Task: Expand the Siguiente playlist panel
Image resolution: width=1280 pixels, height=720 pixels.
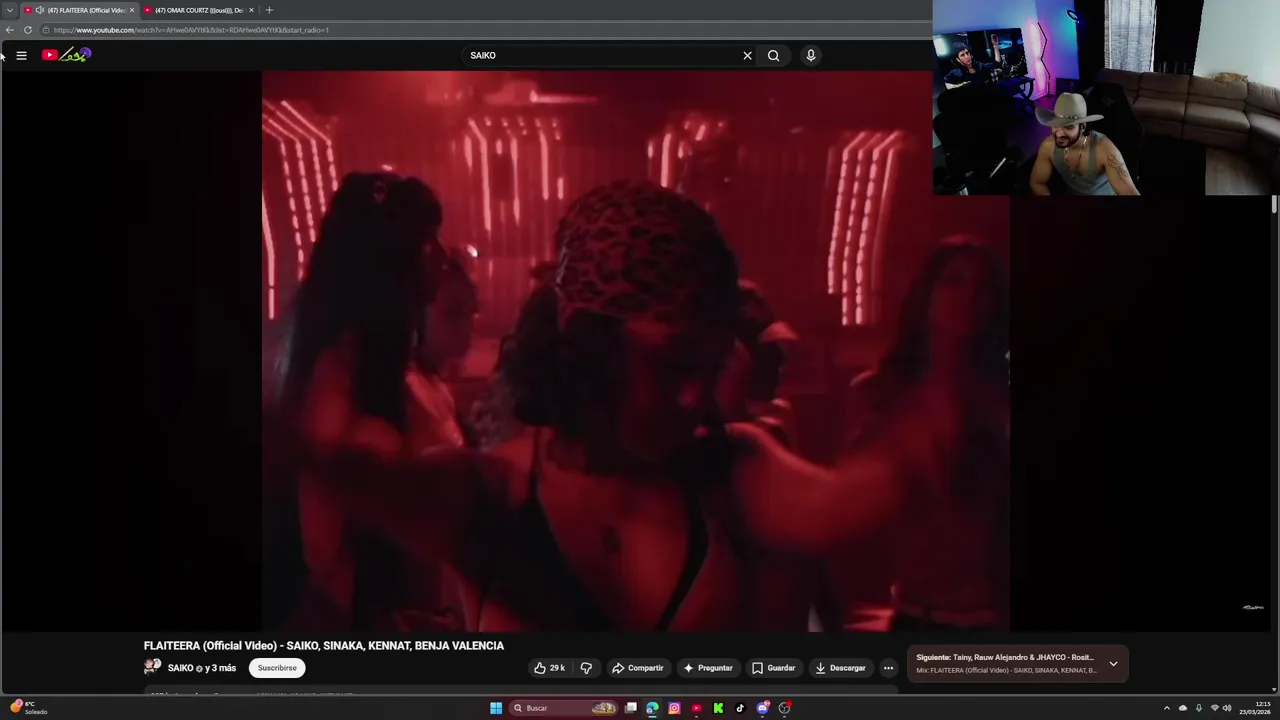Action: 1113,664
